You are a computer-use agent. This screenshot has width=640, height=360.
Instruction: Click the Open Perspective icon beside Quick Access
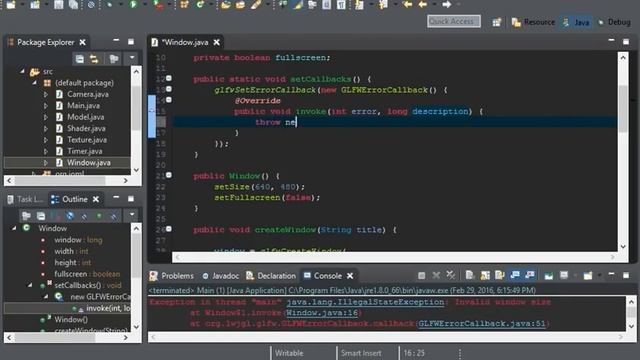[x=497, y=22]
